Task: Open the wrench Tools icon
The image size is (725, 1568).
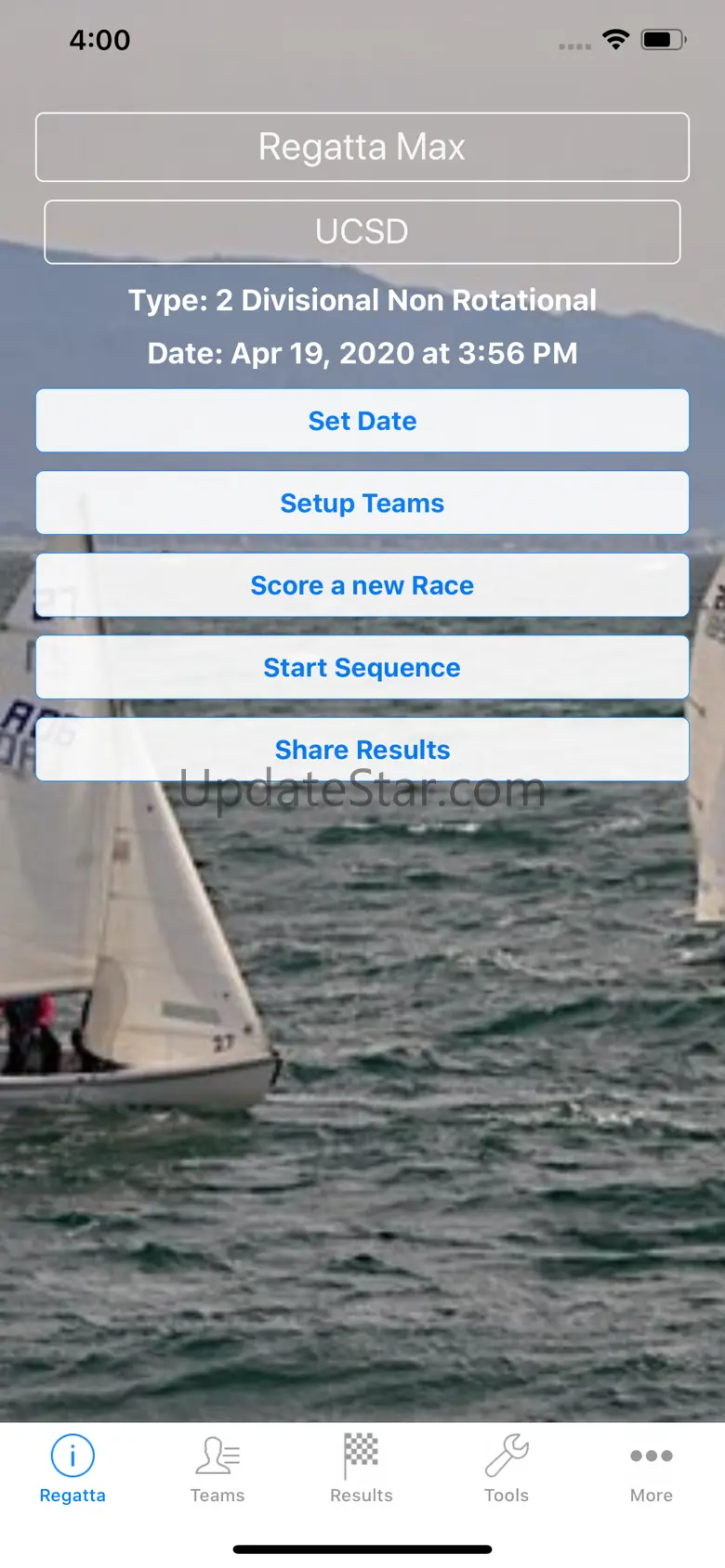Action: (x=507, y=1456)
